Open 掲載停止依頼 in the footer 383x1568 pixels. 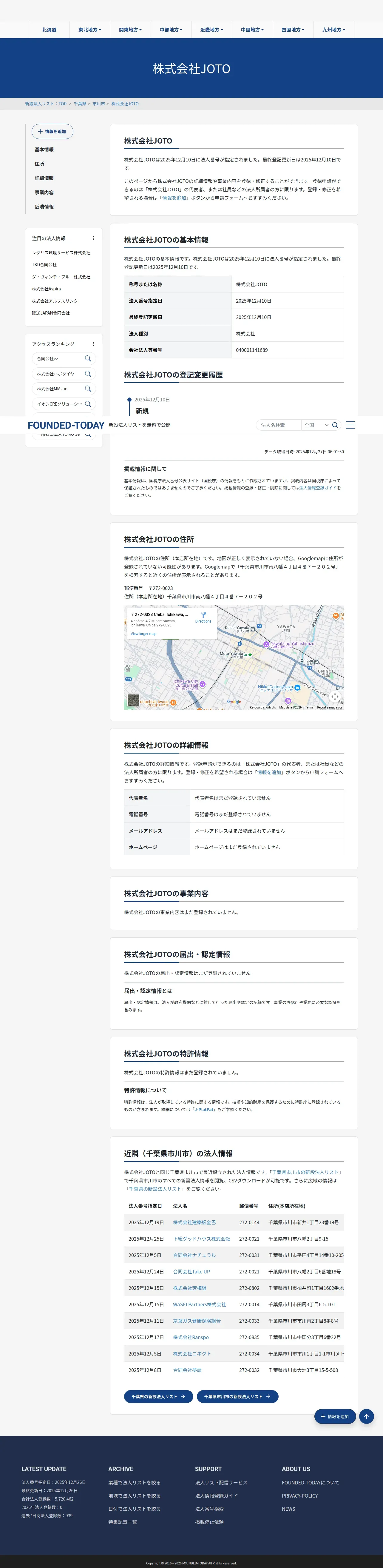(209, 1522)
